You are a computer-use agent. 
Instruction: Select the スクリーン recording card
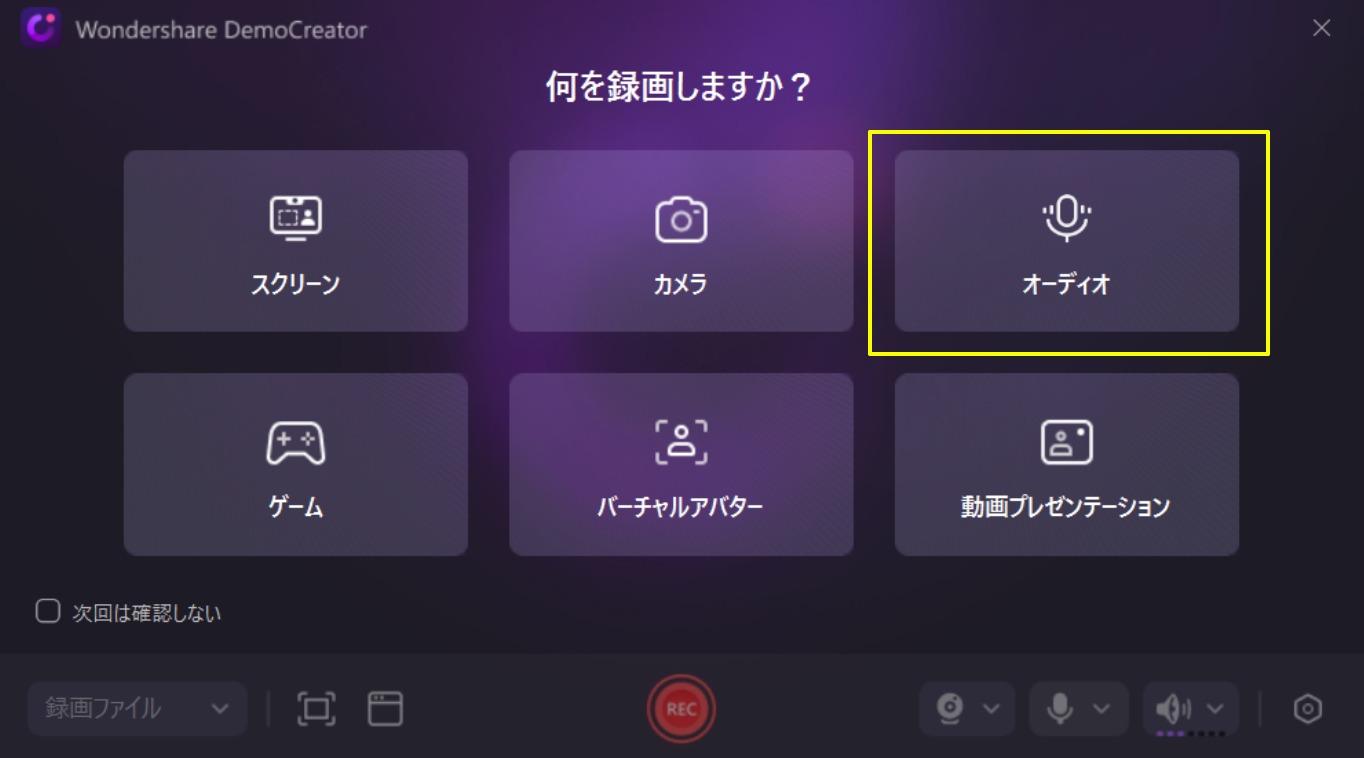click(295, 241)
